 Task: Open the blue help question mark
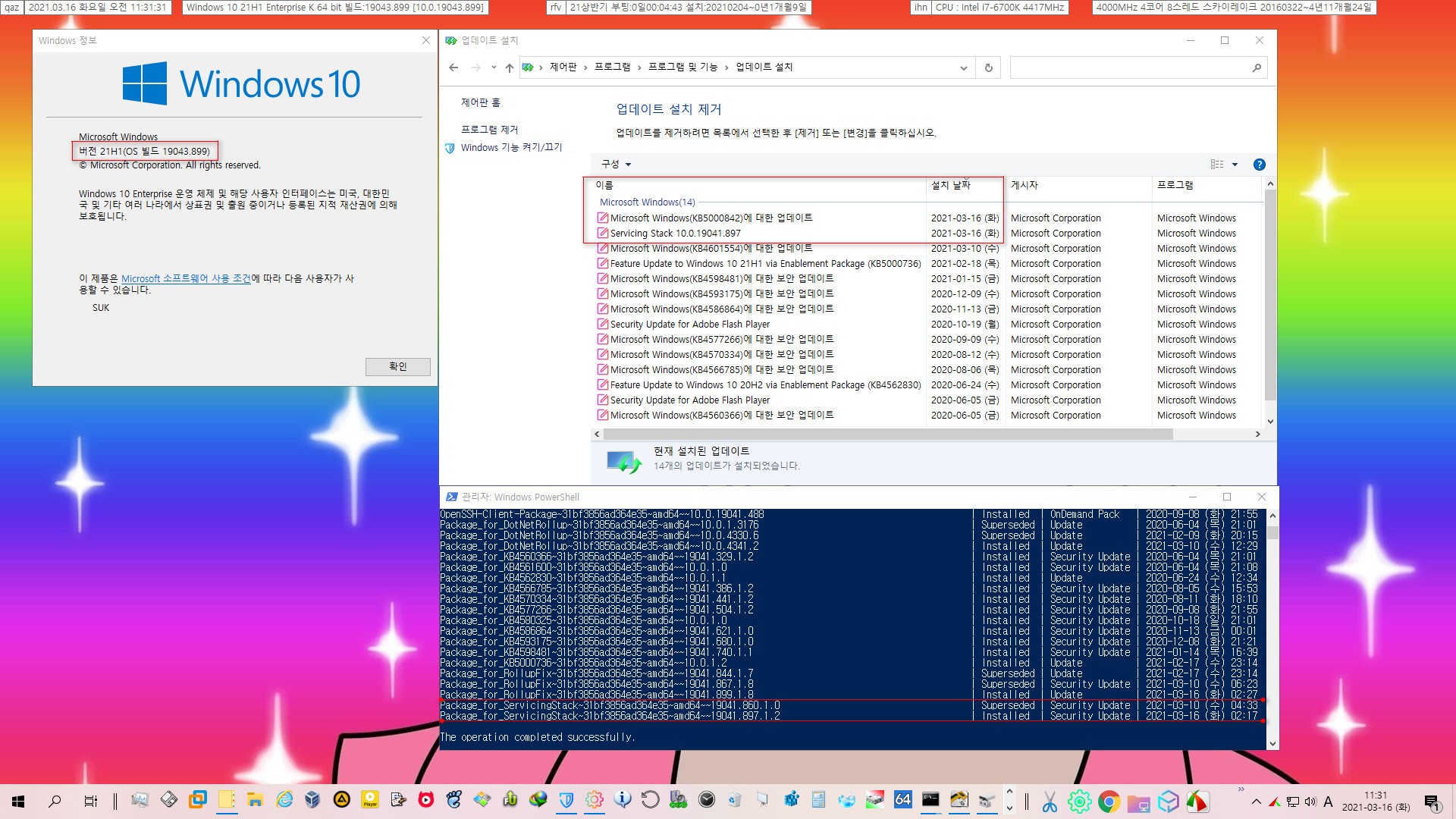click(1259, 165)
